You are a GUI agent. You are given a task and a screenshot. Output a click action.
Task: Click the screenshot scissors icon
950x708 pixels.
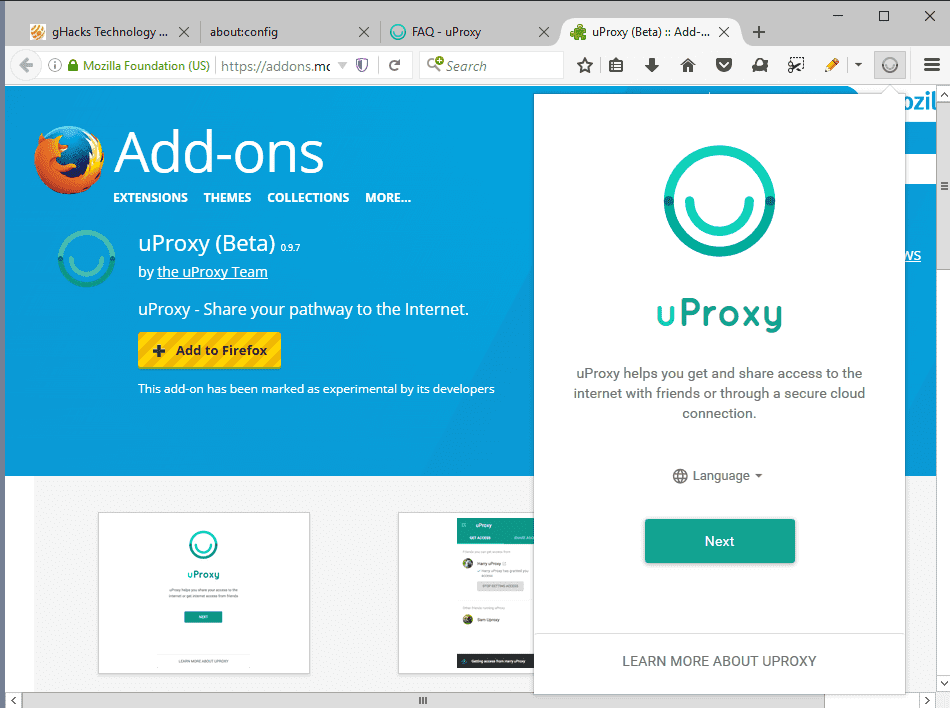point(796,65)
